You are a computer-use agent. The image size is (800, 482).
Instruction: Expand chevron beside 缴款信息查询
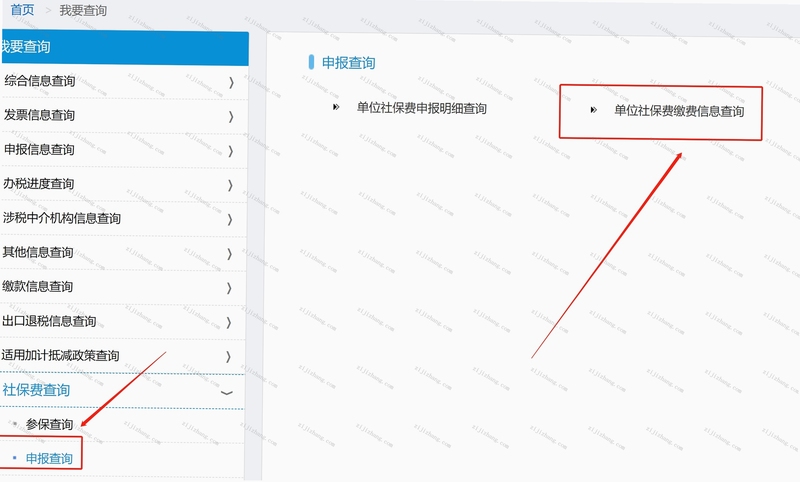tap(229, 288)
